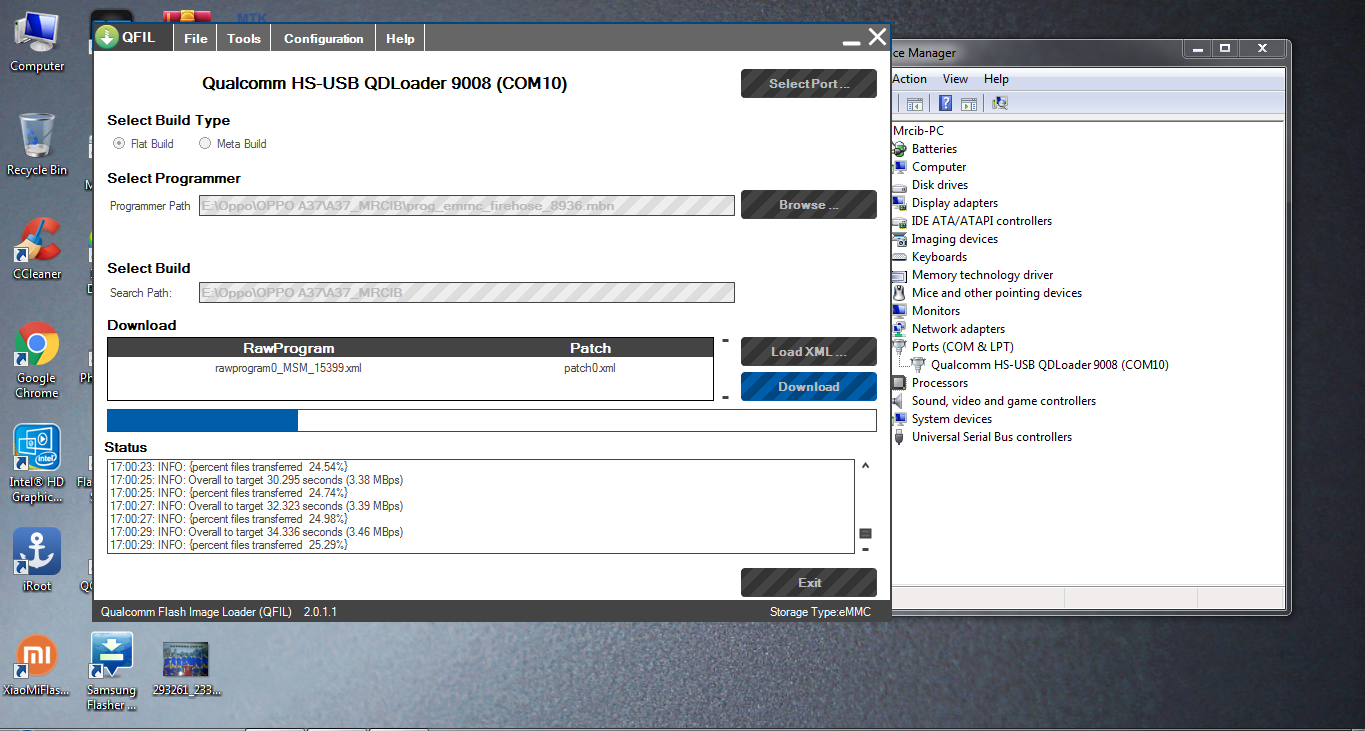Click the RawProgram column header
This screenshot has height=731, width=1365.
pyautogui.click(x=288, y=348)
